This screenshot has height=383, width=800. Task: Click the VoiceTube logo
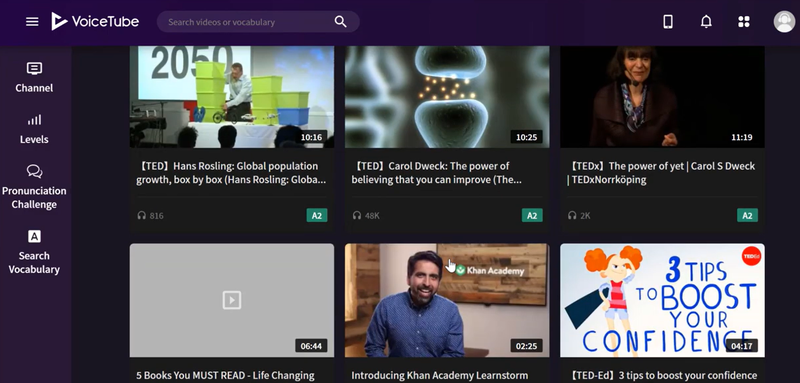point(95,21)
